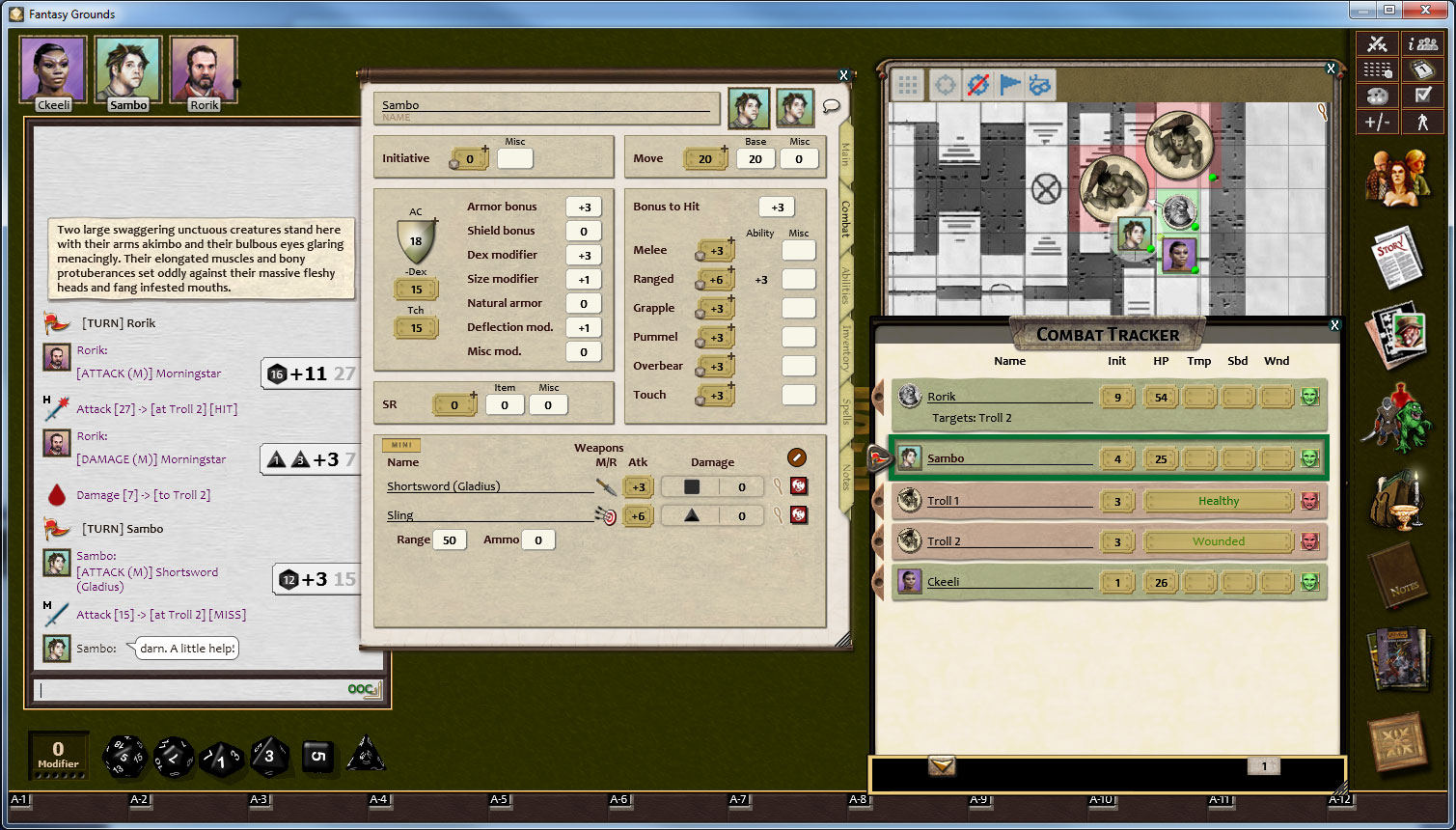The width and height of the screenshot is (1456, 830).
Task: Open combat tracker bottom dropdown arrow
Action: (942, 765)
